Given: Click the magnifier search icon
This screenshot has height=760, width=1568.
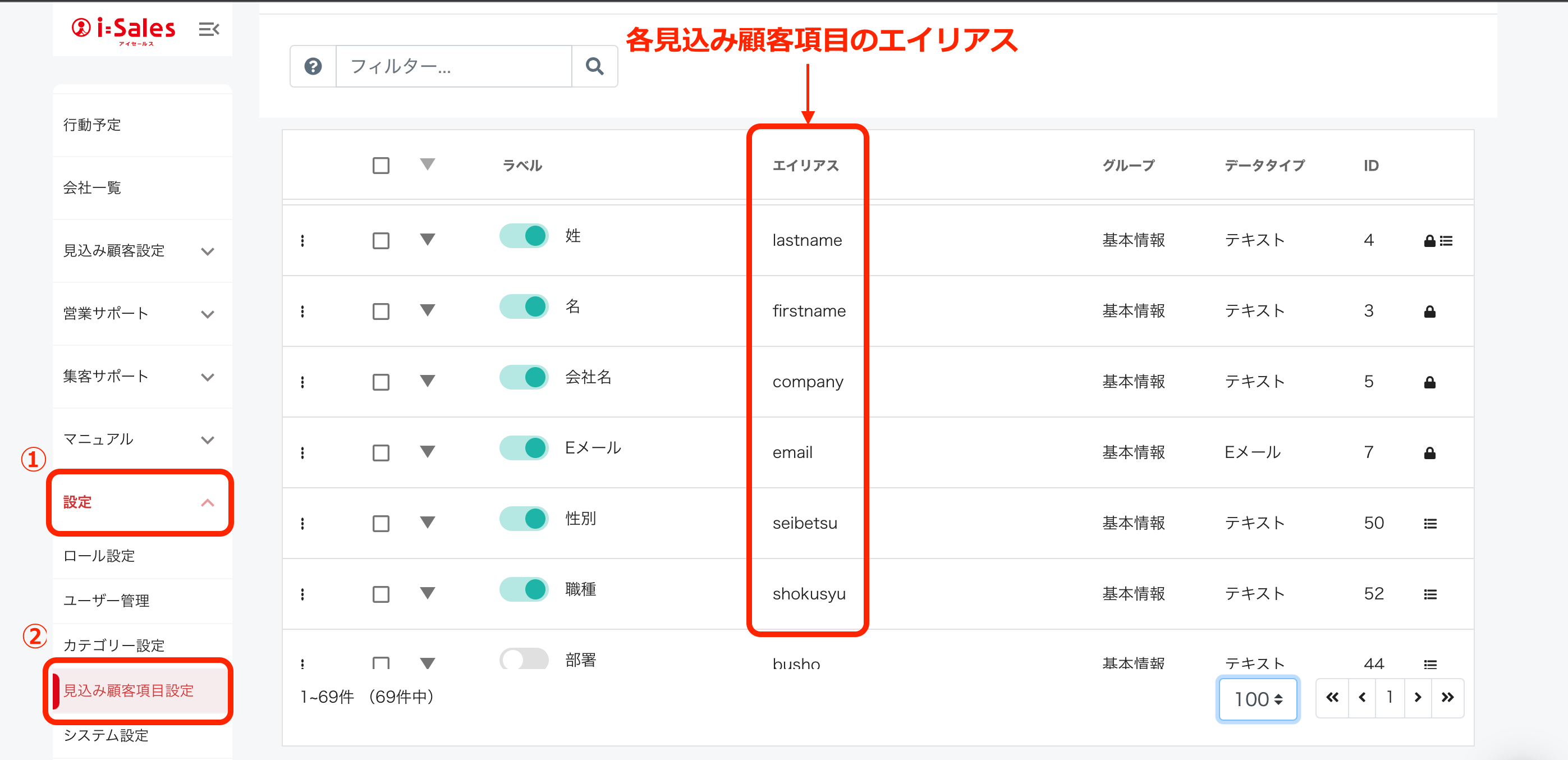Looking at the screenshot, I should click(x=594, y=66).
